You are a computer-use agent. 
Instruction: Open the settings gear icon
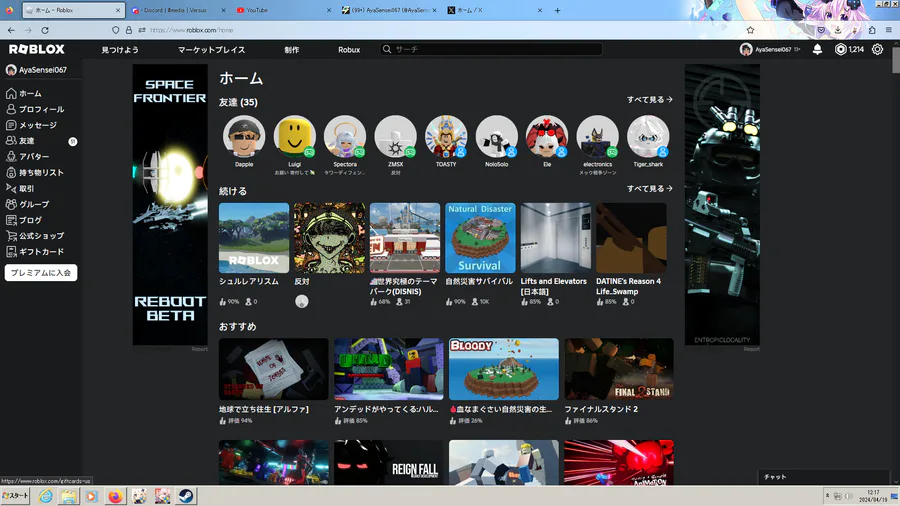[877, 49]
